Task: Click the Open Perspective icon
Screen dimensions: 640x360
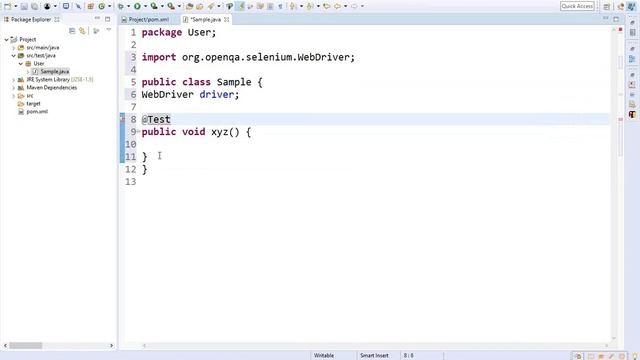Action: pos(607,7)
